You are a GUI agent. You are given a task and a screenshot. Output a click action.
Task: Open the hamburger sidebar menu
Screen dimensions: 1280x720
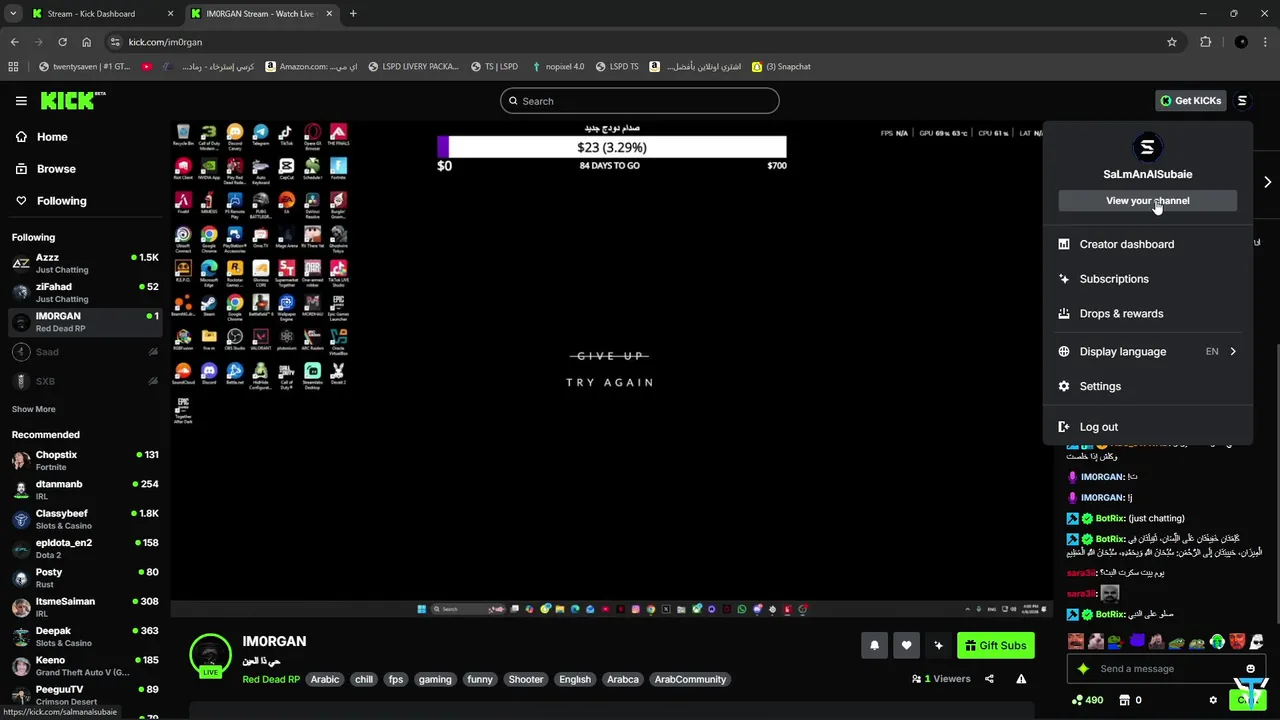click(21, 101)
